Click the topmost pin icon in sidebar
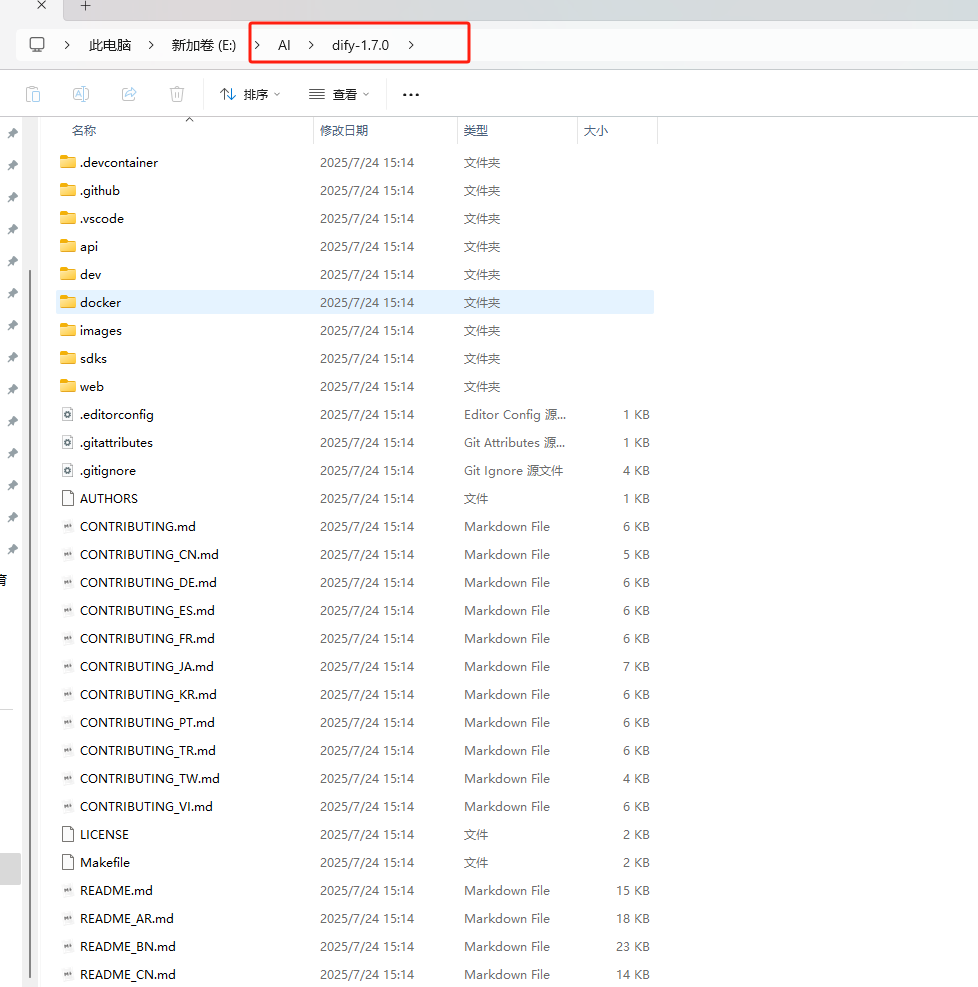Screen dimensions: 978x987 pos(13,133)
